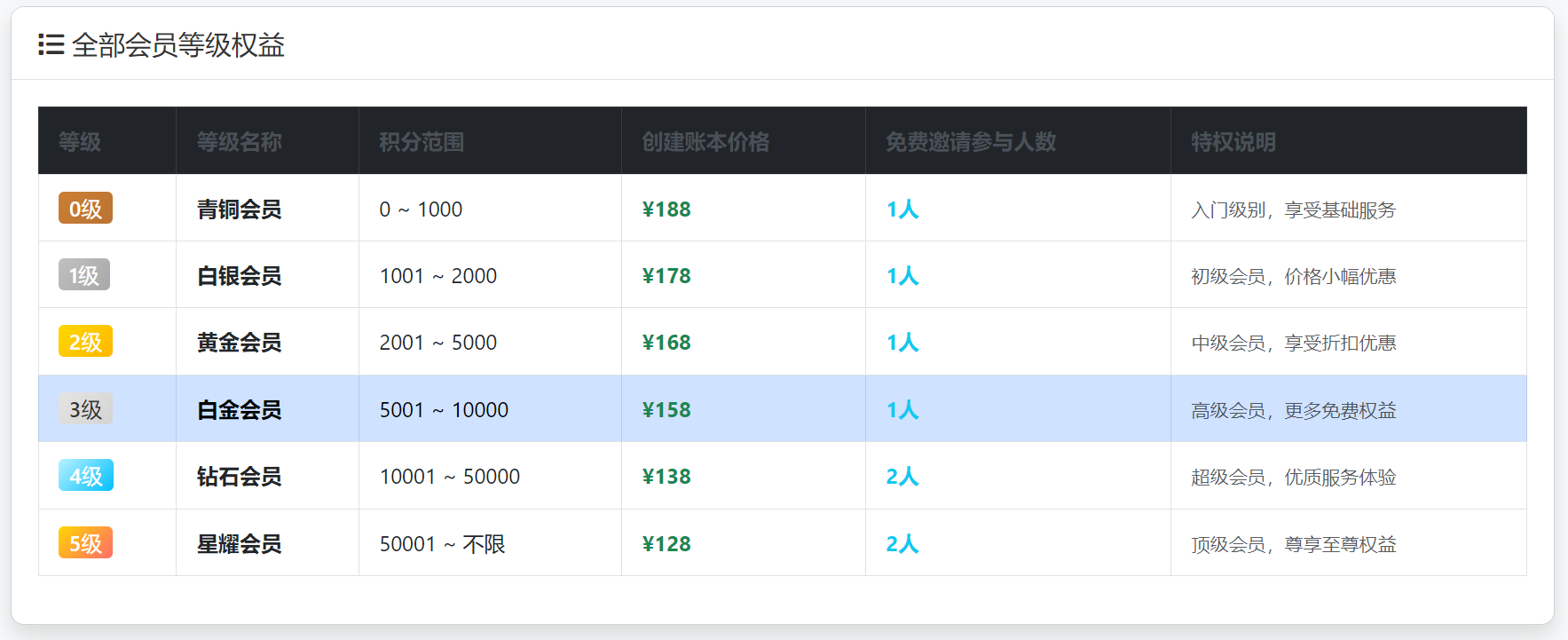Click the ¥138 price
This screenshot has width=1568, height=640.
pyautogui.click(x=666, y=477)
